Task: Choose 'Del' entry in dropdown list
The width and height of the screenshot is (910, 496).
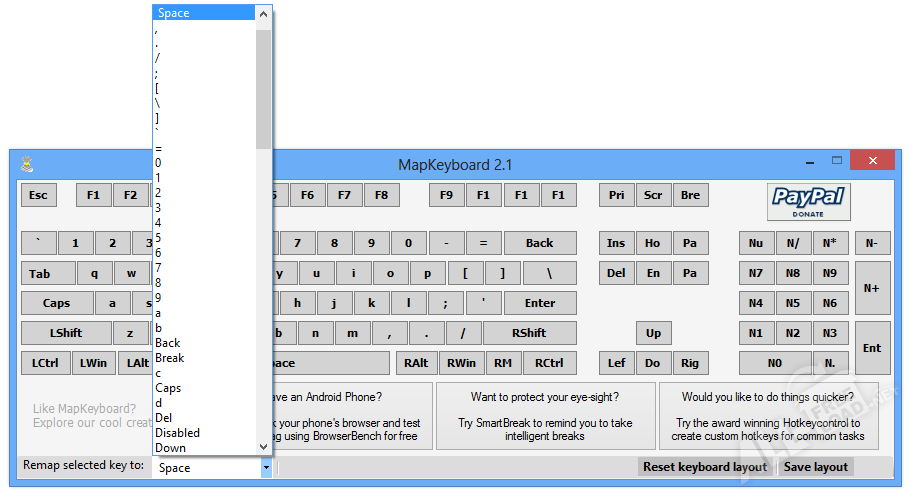Action: 164,418
